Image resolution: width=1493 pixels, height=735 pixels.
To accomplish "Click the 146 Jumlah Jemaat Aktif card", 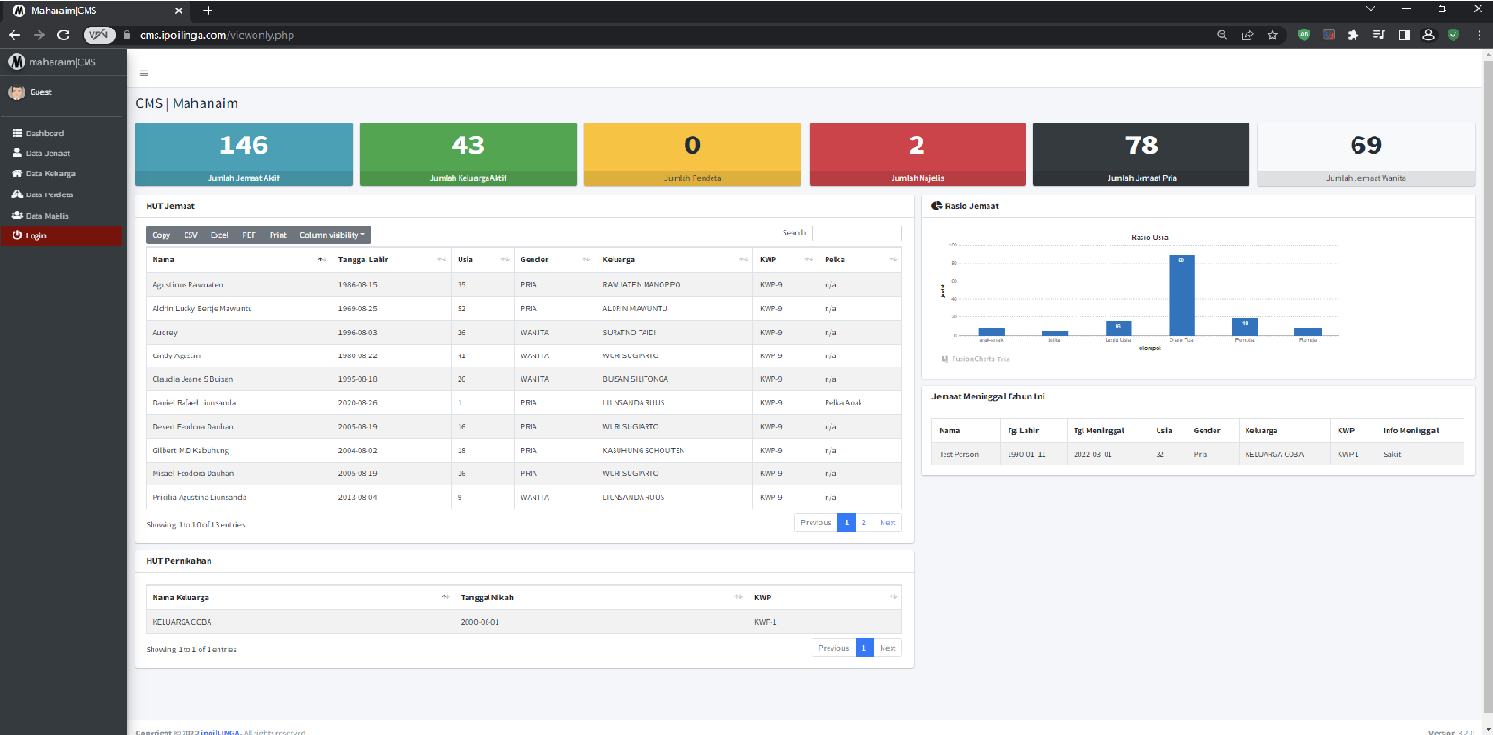I will (244, 154).
